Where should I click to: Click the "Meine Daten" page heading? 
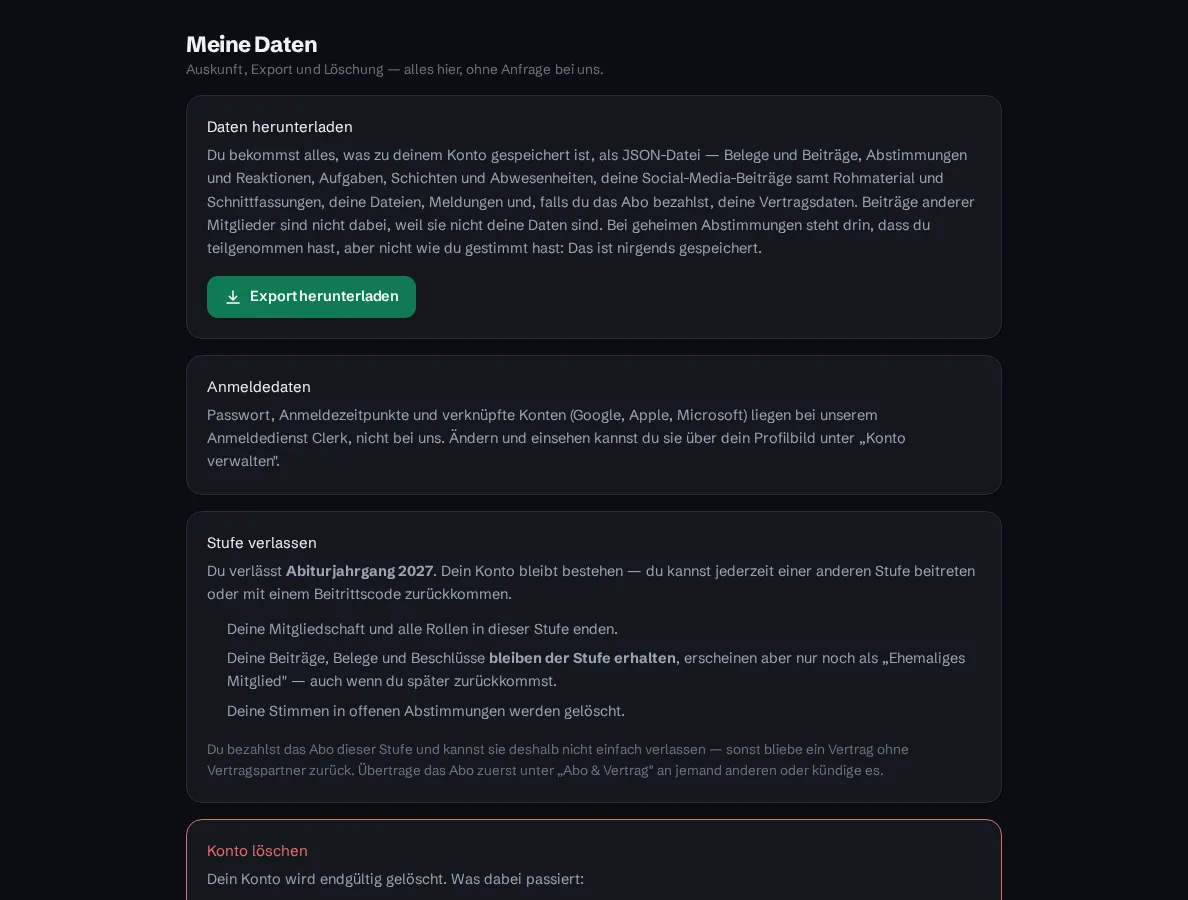pos(252,44)
